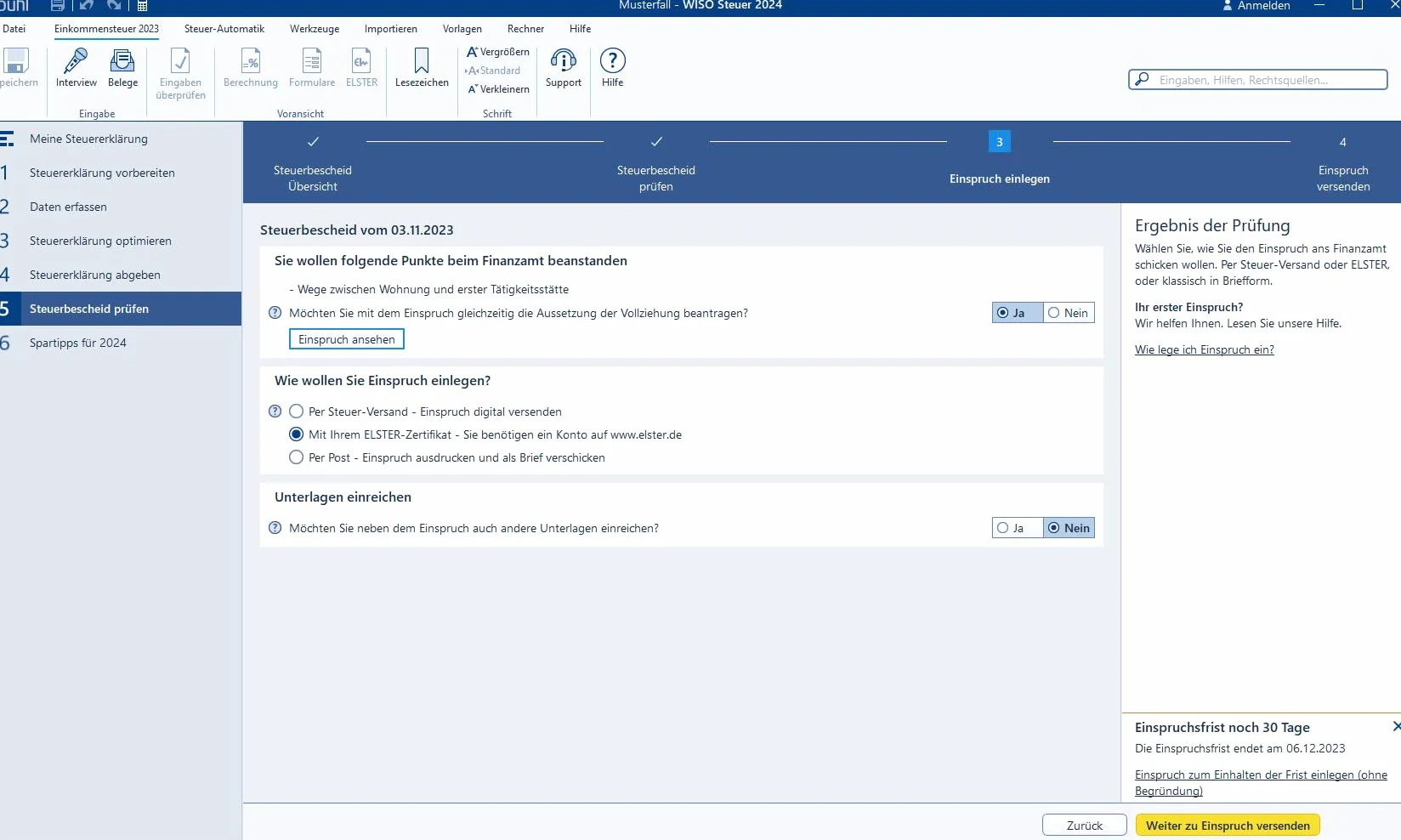The width and height of the screenshot is (1401, 840).
Task: Click help icon beside Aussetzung der Vollziehung question
Action: [275, 313]
